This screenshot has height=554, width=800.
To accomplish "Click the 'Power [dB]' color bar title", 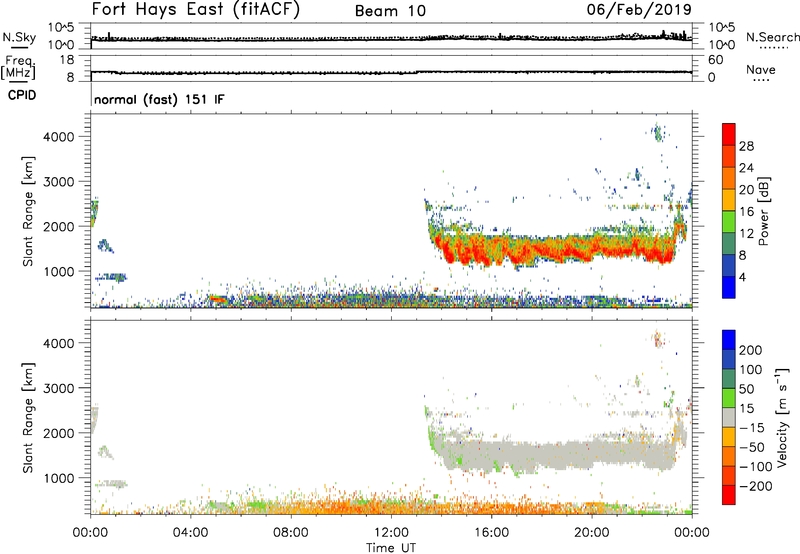I will (764, 211).
